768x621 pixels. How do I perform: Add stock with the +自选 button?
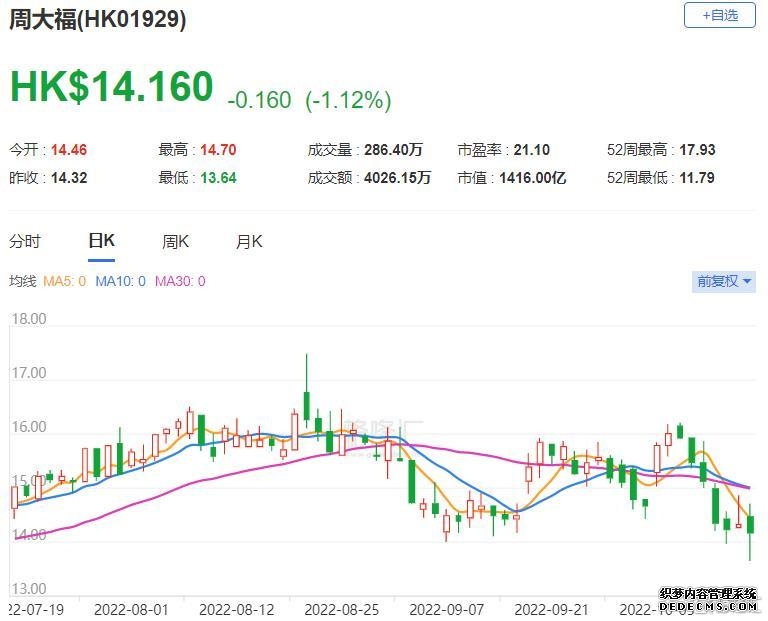pyautogui.click(x=720, y=16)
